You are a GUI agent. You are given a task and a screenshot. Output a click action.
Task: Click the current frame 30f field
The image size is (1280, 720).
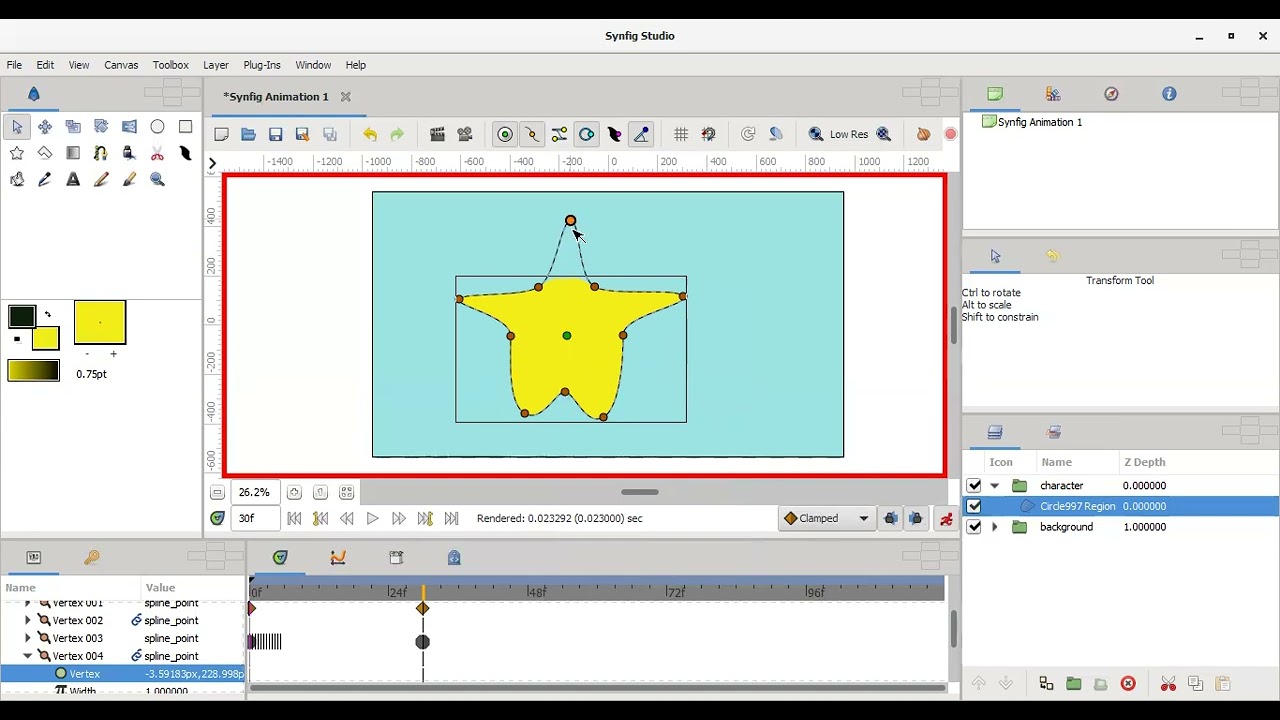point(255,518)
